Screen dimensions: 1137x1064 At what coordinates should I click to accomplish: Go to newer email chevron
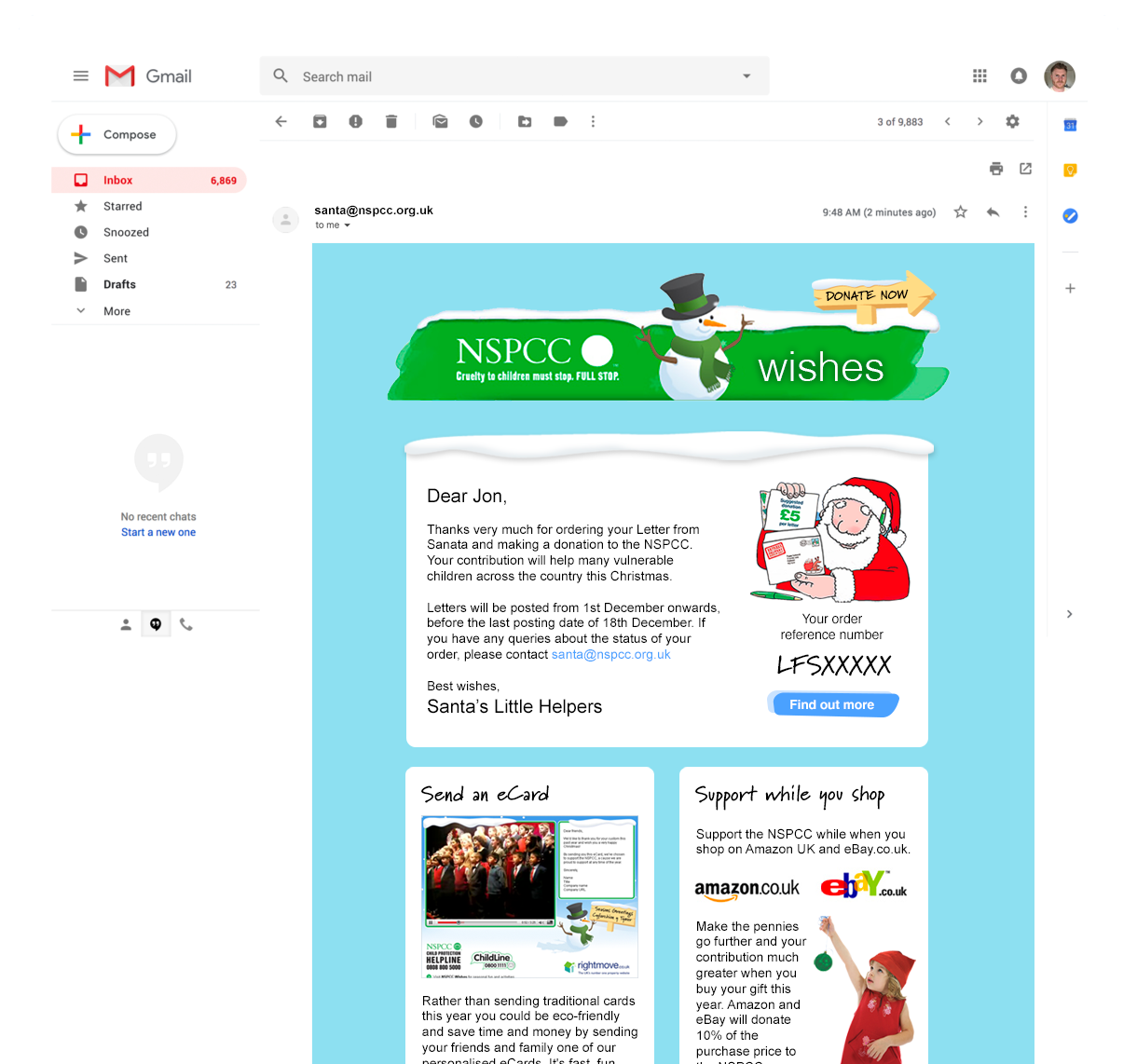[x=948, y=121]
